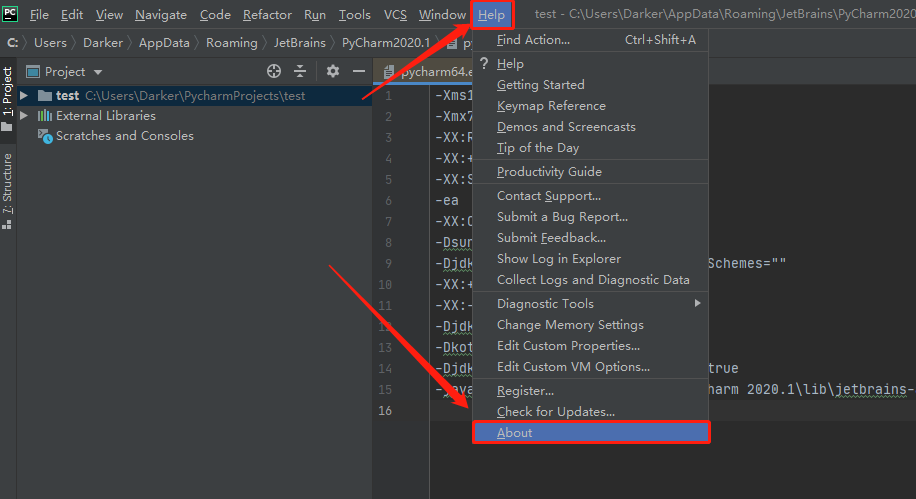The image size is (916, 499).
Task: Click the AppData breadcrumb
Action: 164,43
